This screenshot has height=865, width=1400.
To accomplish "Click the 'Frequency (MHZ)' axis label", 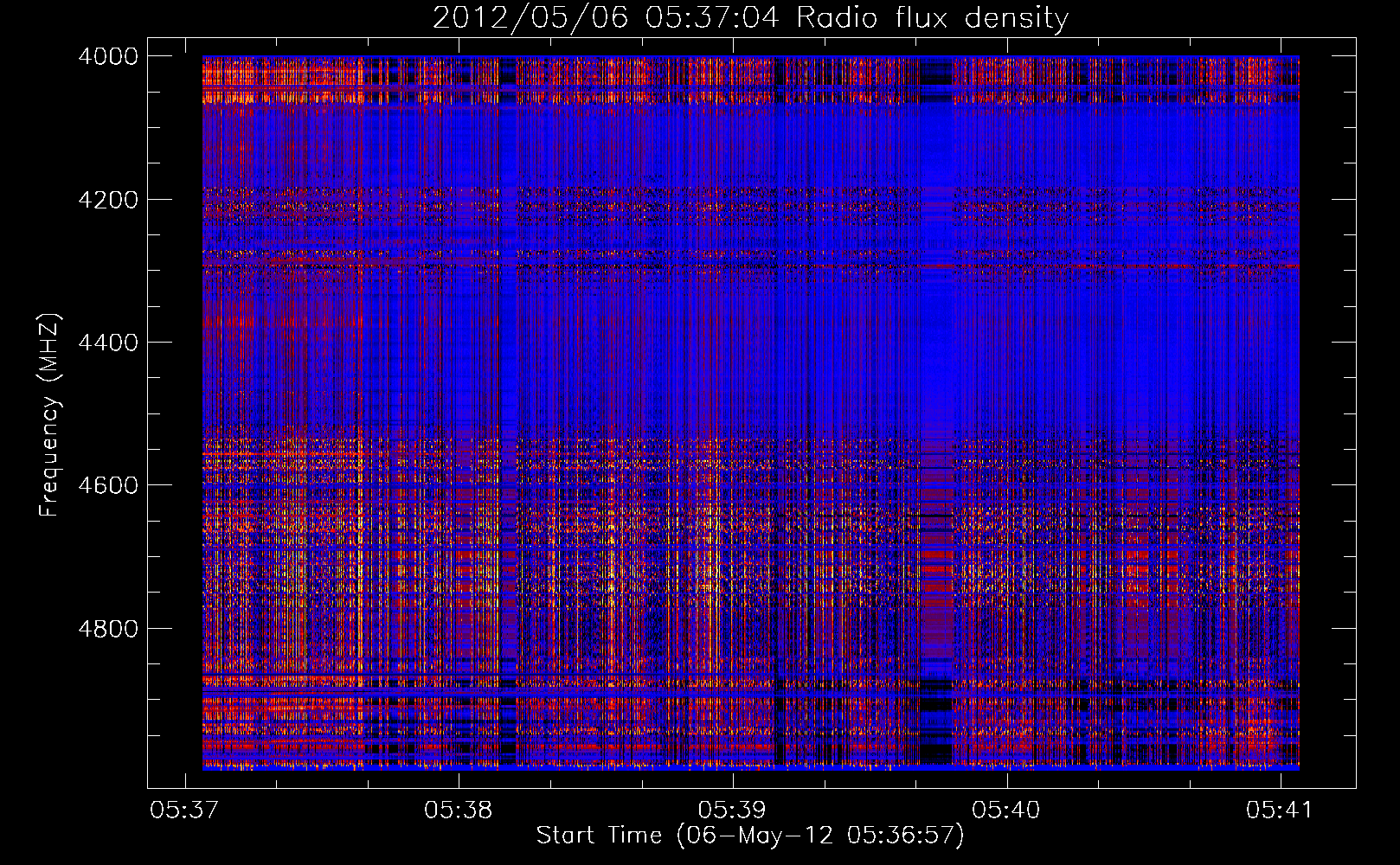I will pyautogui.click(x=49, y=415).
